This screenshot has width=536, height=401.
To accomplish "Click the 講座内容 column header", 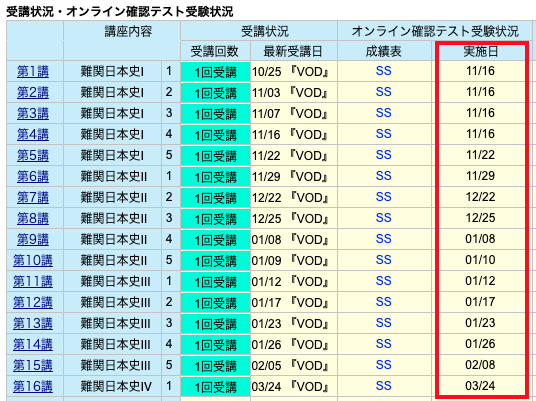I will 122,40.
